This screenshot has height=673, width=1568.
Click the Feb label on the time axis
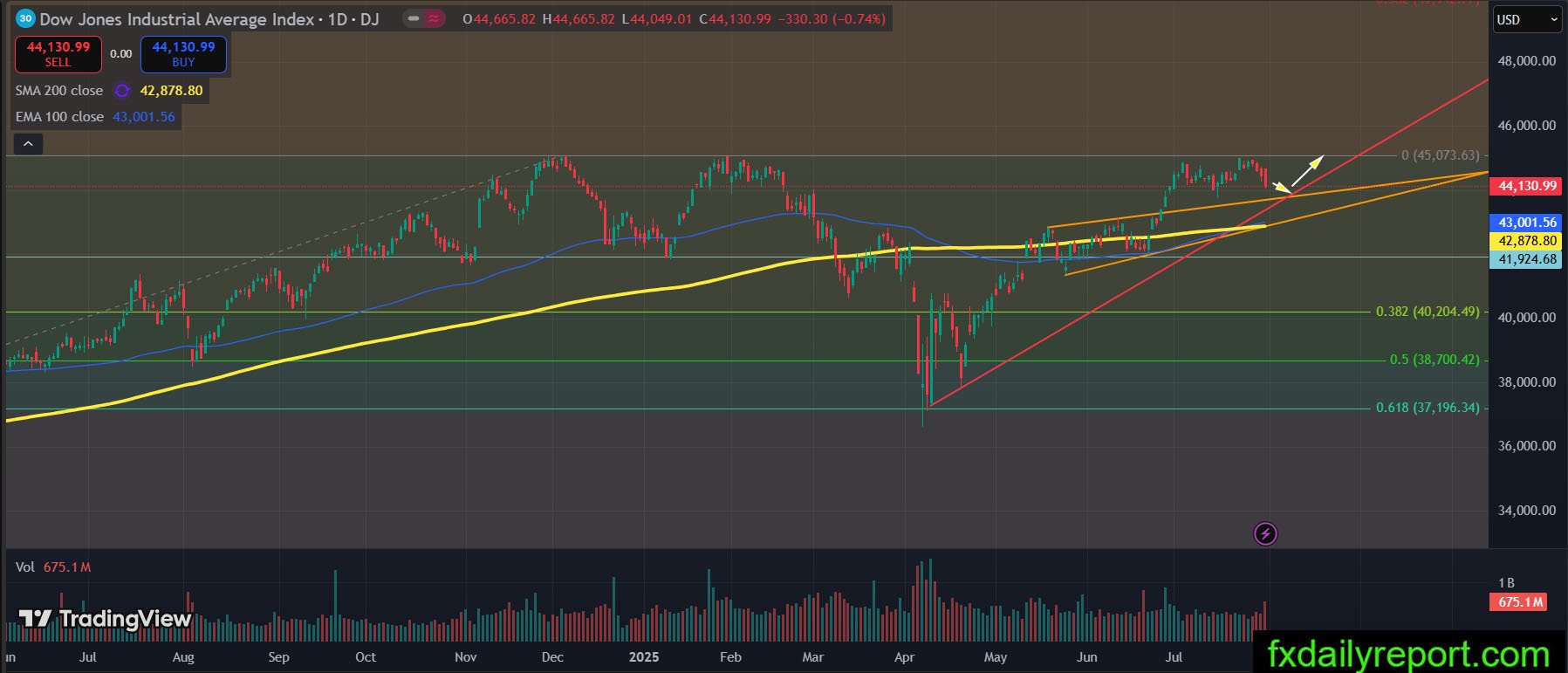coord(730,657)
